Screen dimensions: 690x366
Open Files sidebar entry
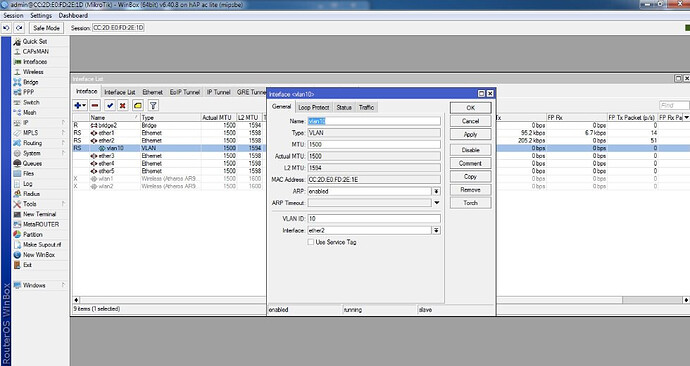(28, 173)
